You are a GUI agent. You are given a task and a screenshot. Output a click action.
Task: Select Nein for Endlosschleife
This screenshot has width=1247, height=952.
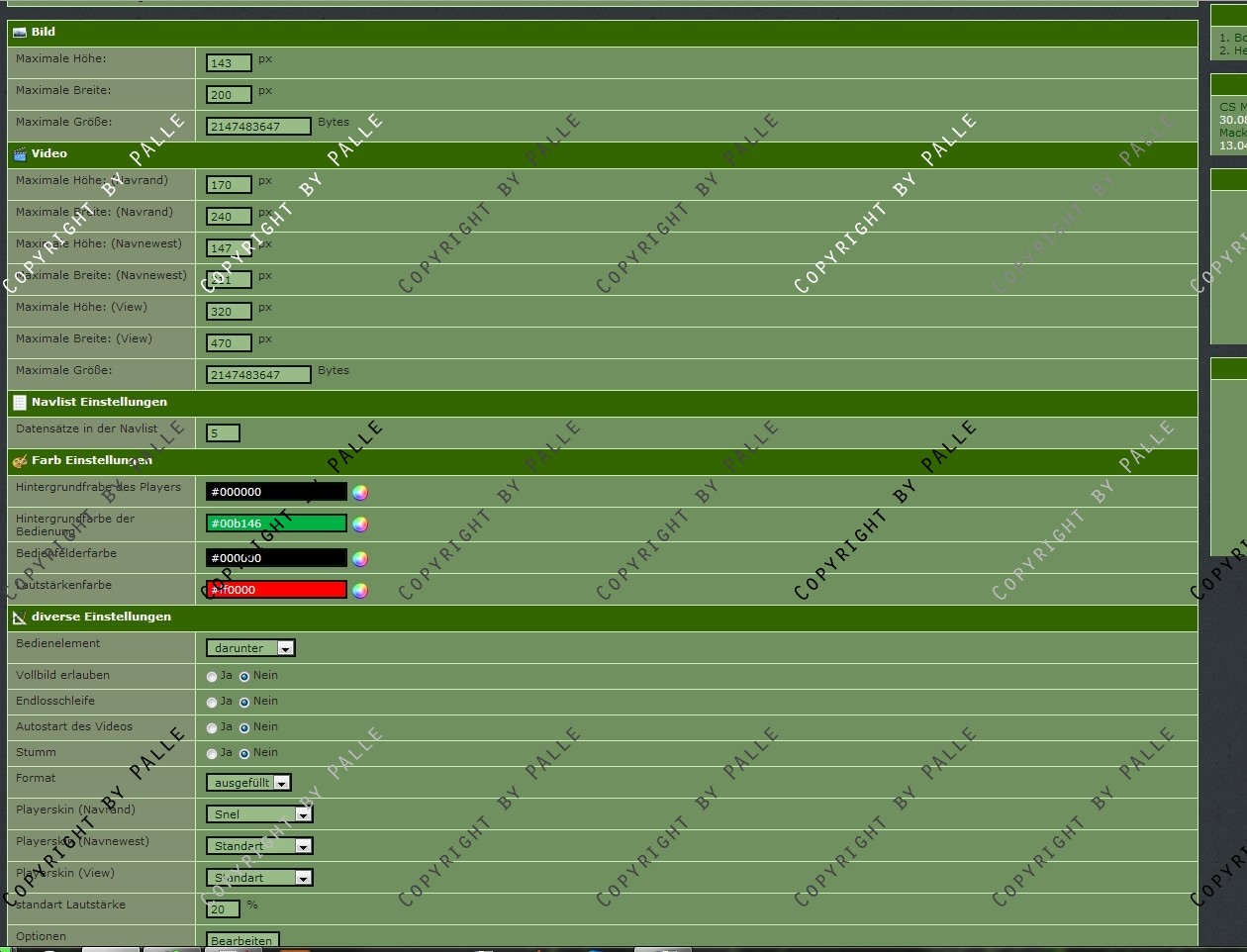[244, 703]
